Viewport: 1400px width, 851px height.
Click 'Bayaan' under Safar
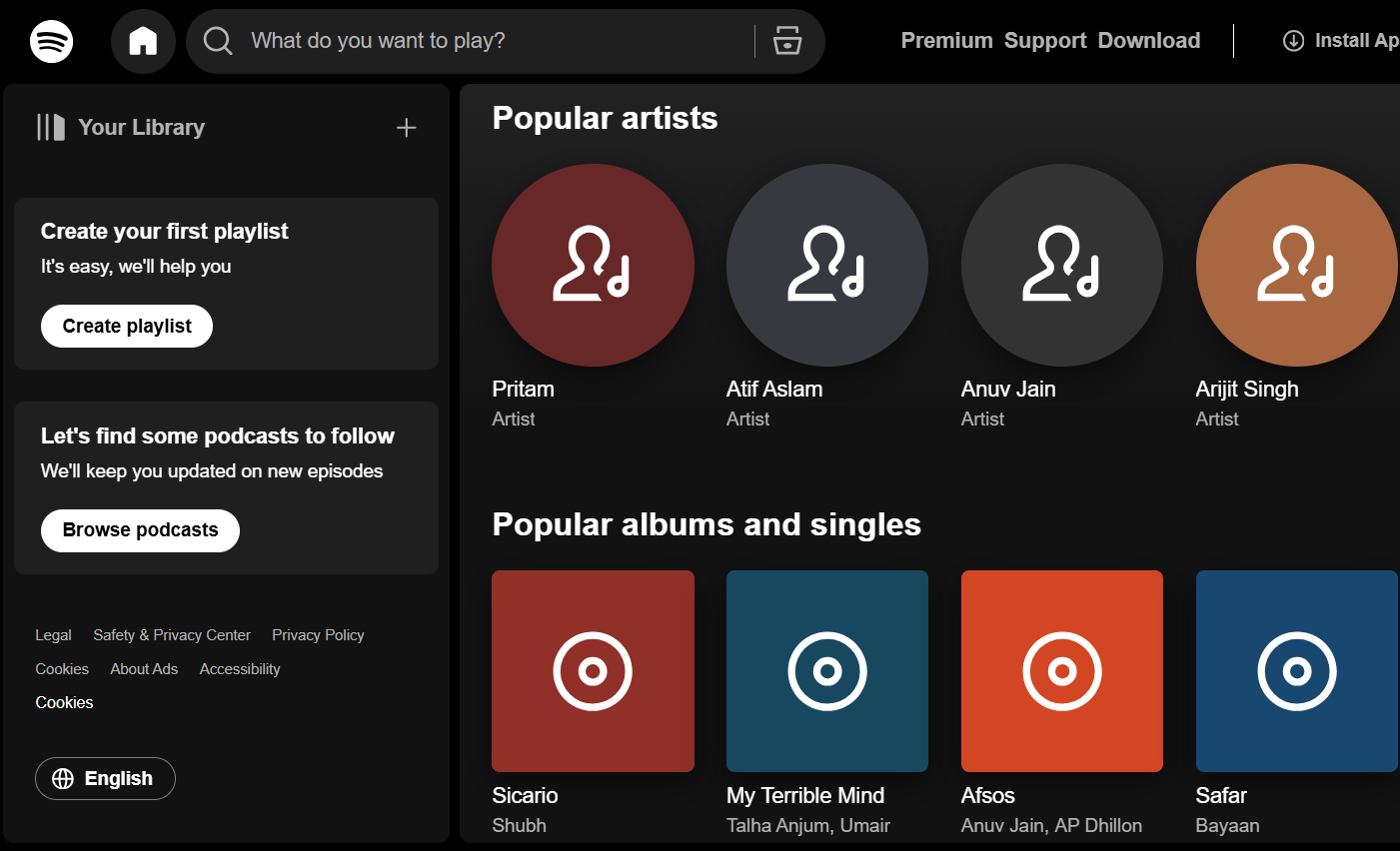1227,826
